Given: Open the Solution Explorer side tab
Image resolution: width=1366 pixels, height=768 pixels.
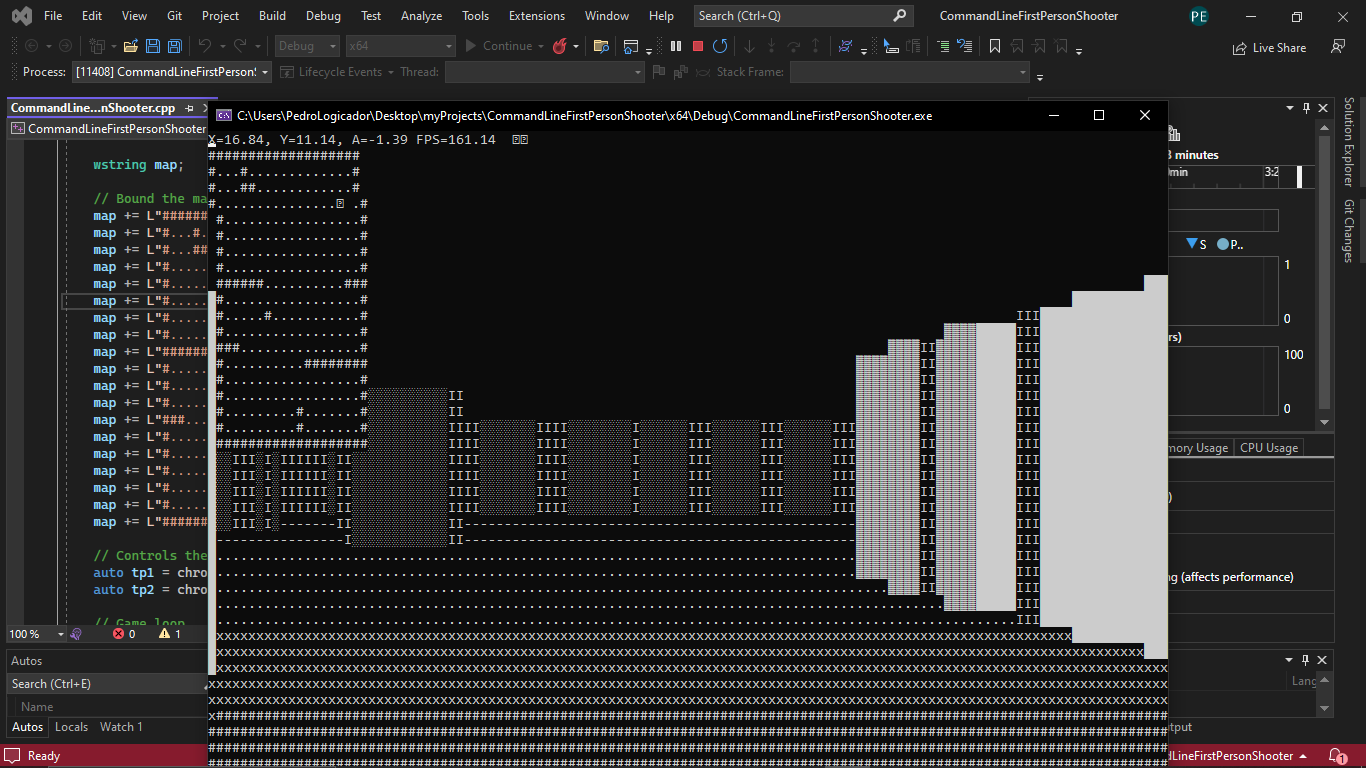Looking at the screenshot, I should pos(1348,142).
